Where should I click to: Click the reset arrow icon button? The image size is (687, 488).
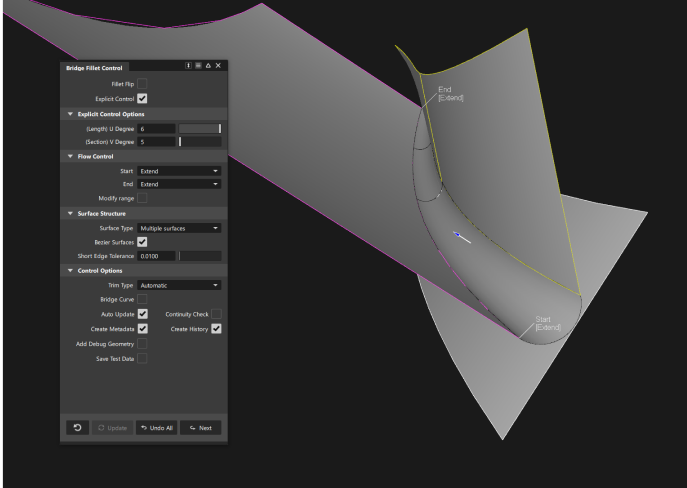78,428
